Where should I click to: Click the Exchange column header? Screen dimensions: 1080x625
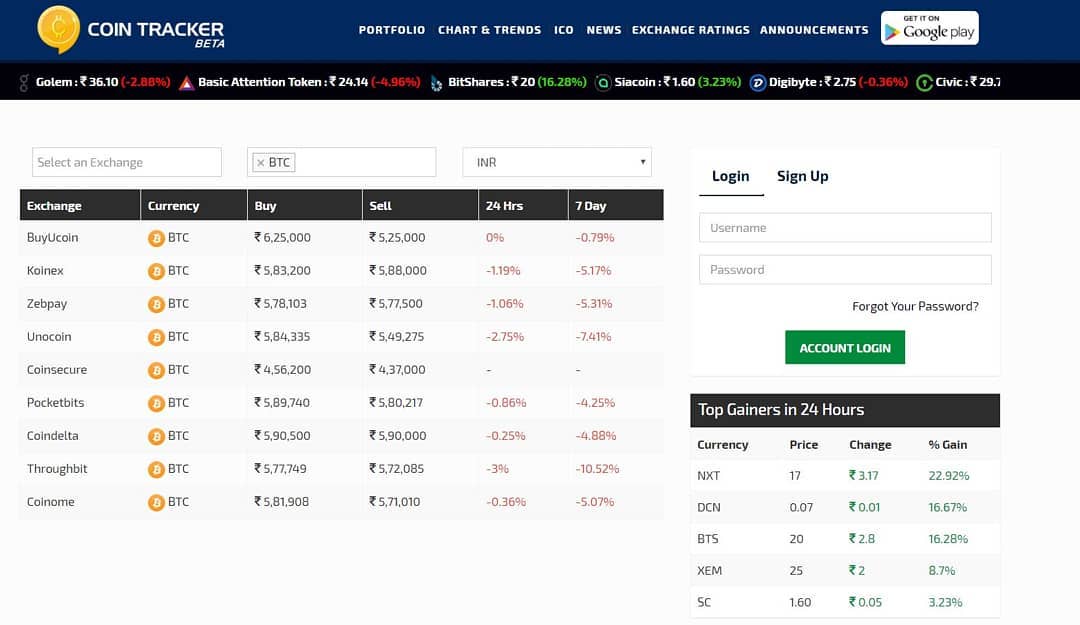(x=80, y=205)
